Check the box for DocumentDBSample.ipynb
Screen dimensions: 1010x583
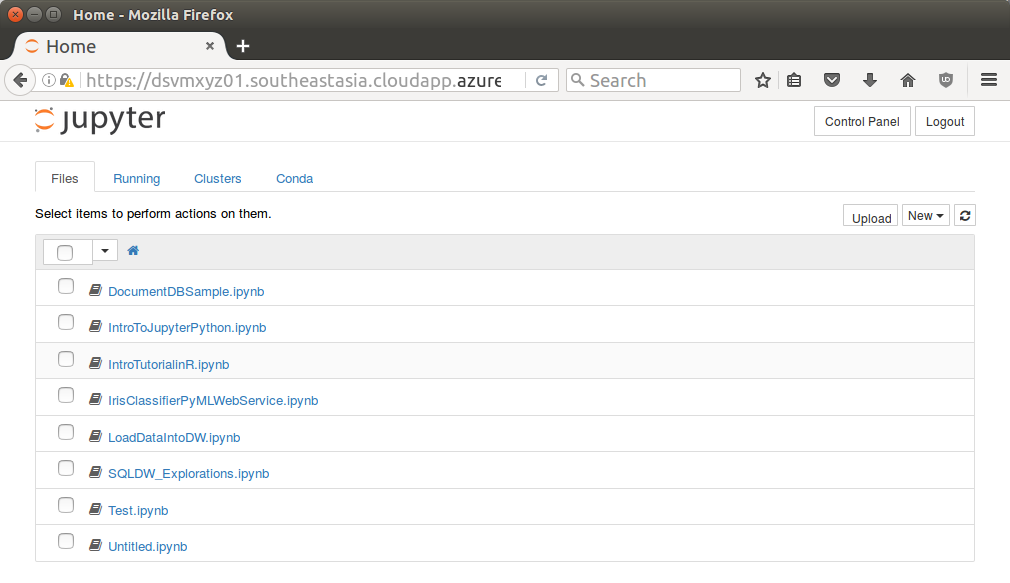click(x=66, y=287)
